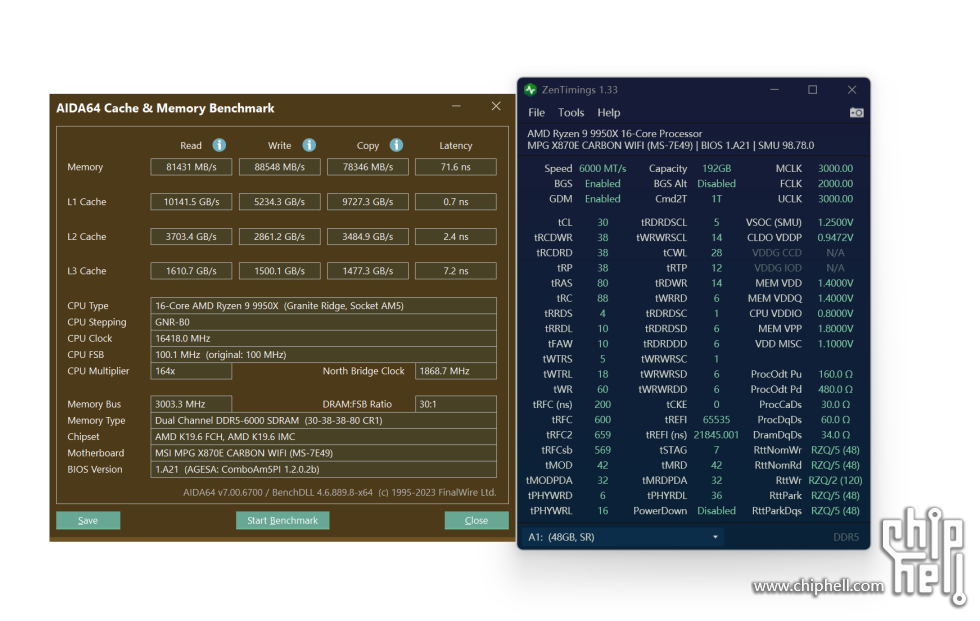This screenshot has width=980, height=621.
Task: Click the Save button in AIDA64
Action: point(88,520)
